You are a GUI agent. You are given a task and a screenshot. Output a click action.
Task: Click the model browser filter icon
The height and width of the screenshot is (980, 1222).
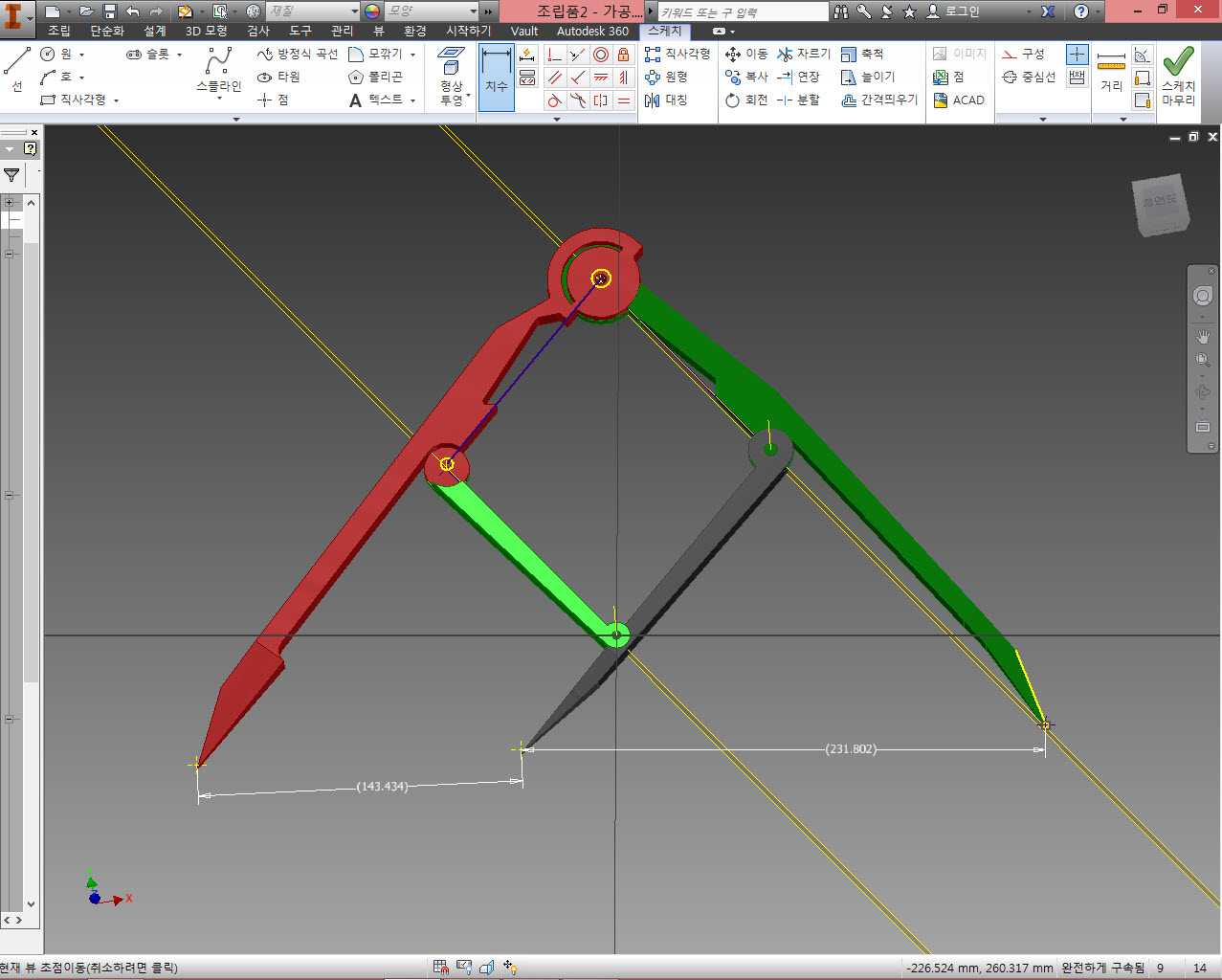(x=11, y=174)
